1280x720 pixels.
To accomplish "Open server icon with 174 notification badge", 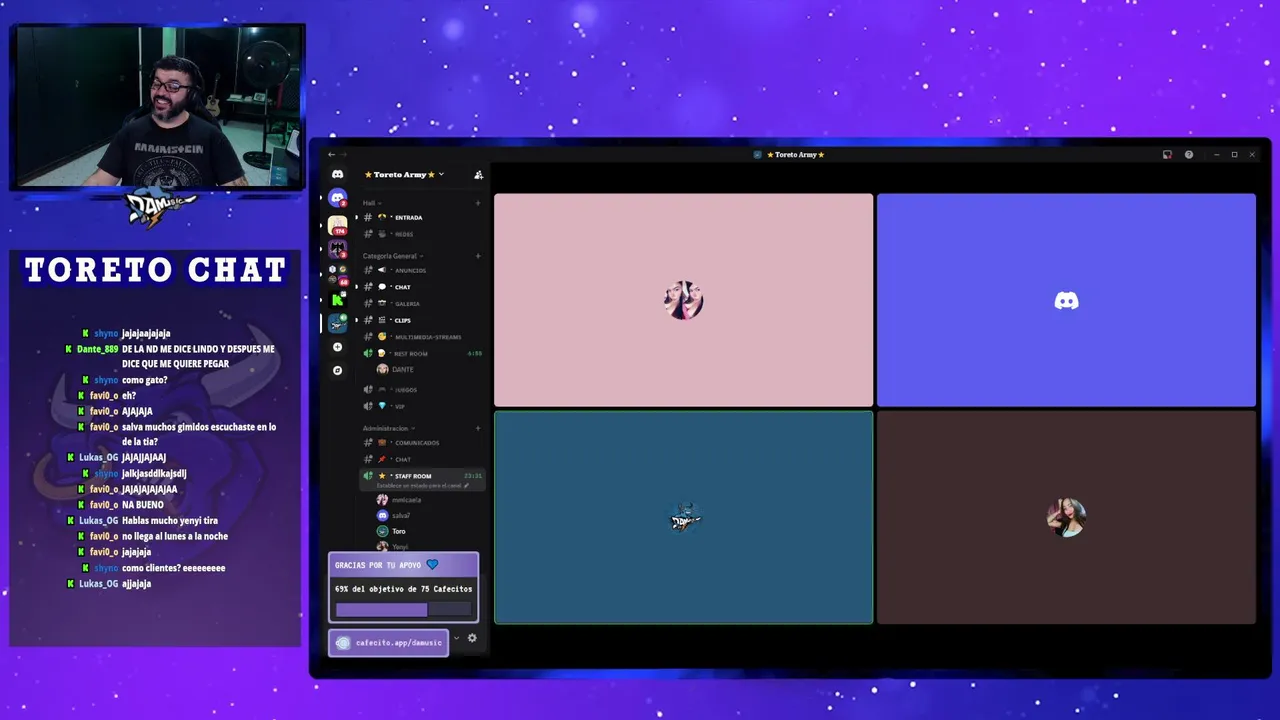I will click(337, 225).
